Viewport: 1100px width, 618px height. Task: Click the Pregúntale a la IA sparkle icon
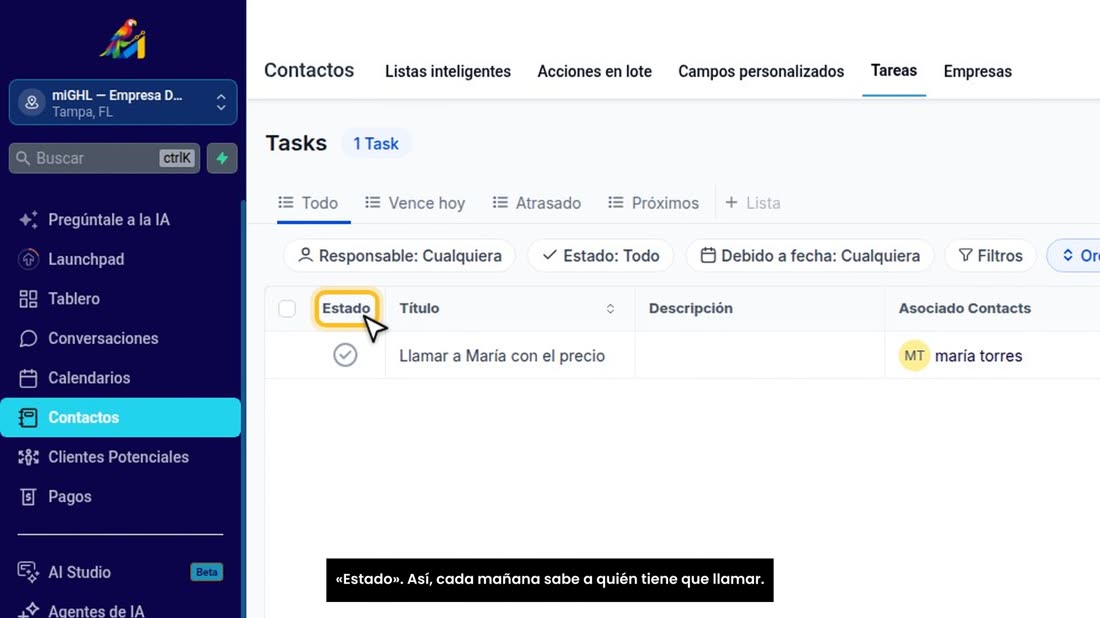(28, 220)
